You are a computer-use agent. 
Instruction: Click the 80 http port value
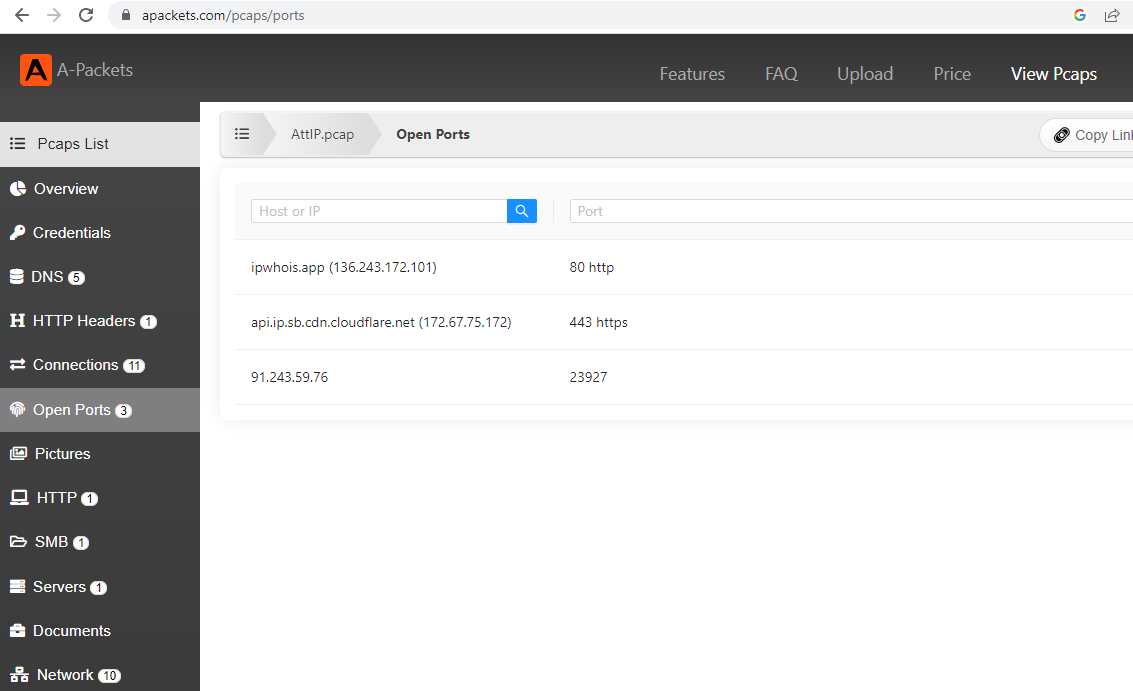click(591, 267)
